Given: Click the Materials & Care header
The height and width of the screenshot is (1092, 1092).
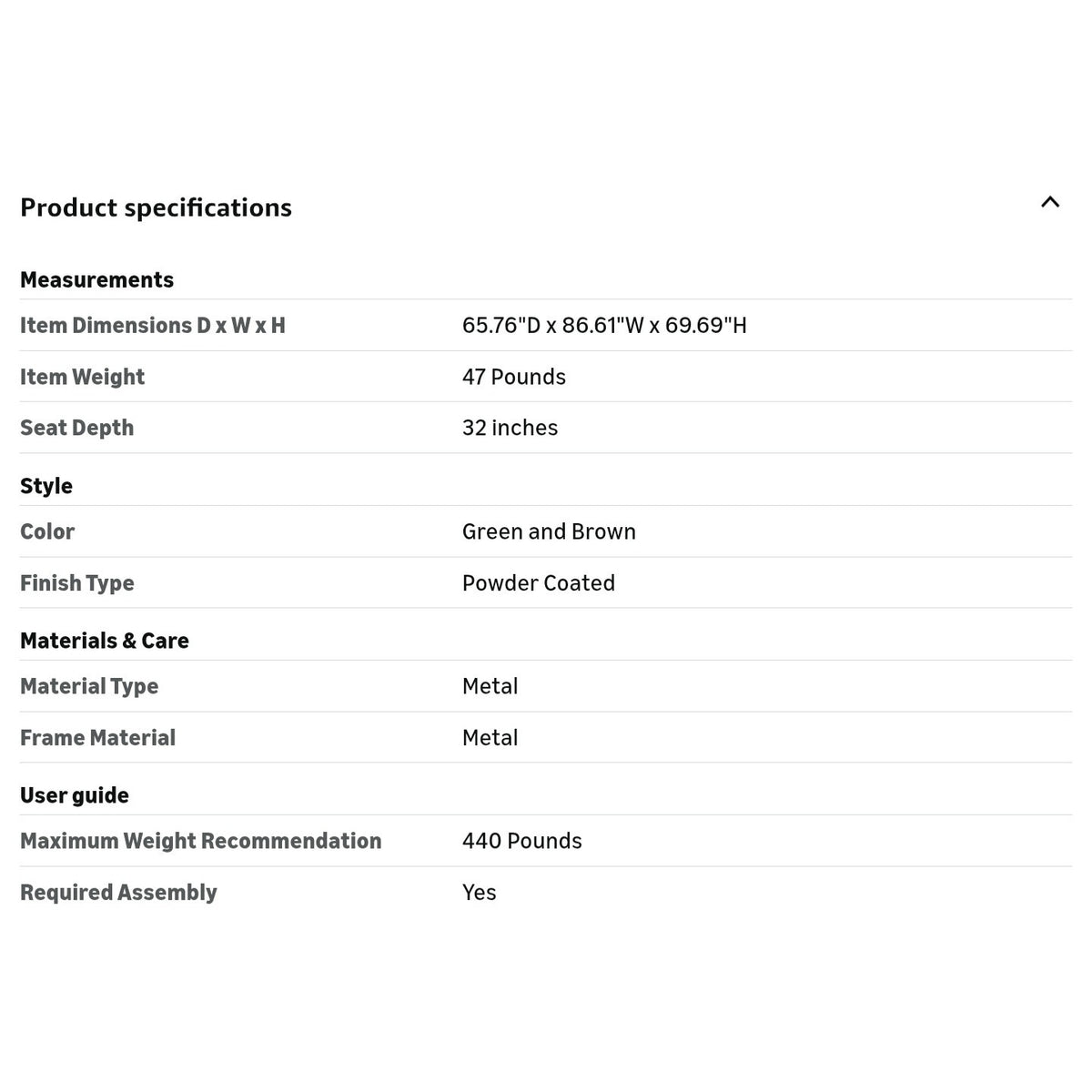Looking at the screenshot, I should [x=105, y=641].
